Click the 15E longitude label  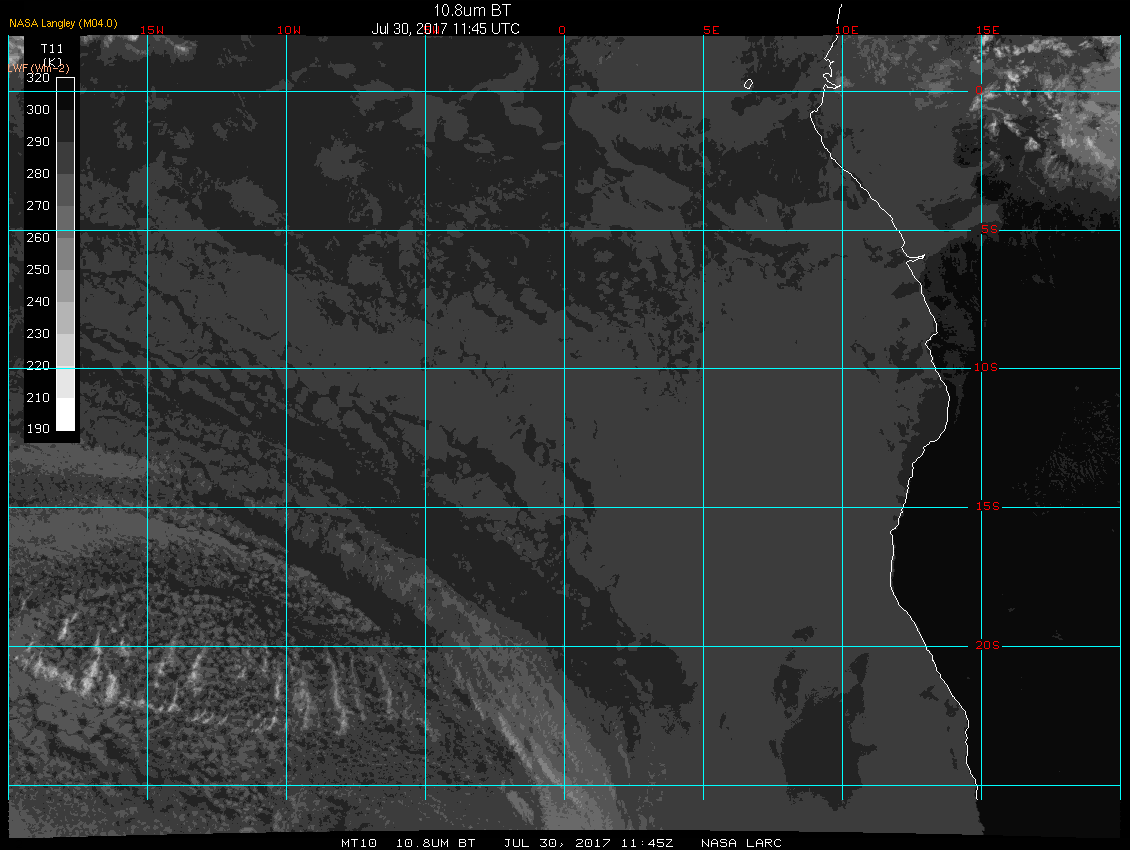(988, 30)
